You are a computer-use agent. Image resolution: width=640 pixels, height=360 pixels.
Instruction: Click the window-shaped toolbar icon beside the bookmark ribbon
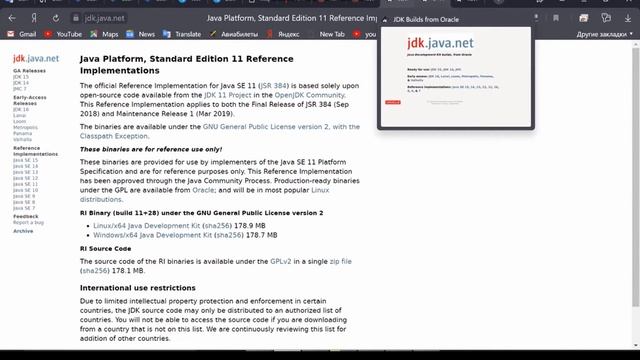tap(584, 18)
